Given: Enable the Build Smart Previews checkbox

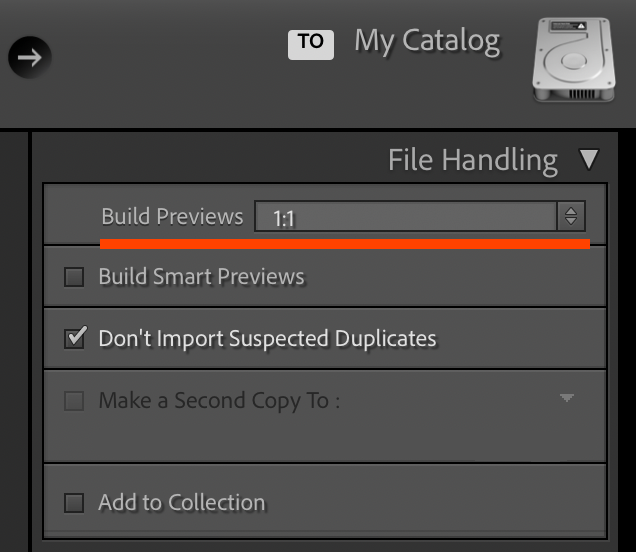Looking at the screenshot, I should pos(74,277).
